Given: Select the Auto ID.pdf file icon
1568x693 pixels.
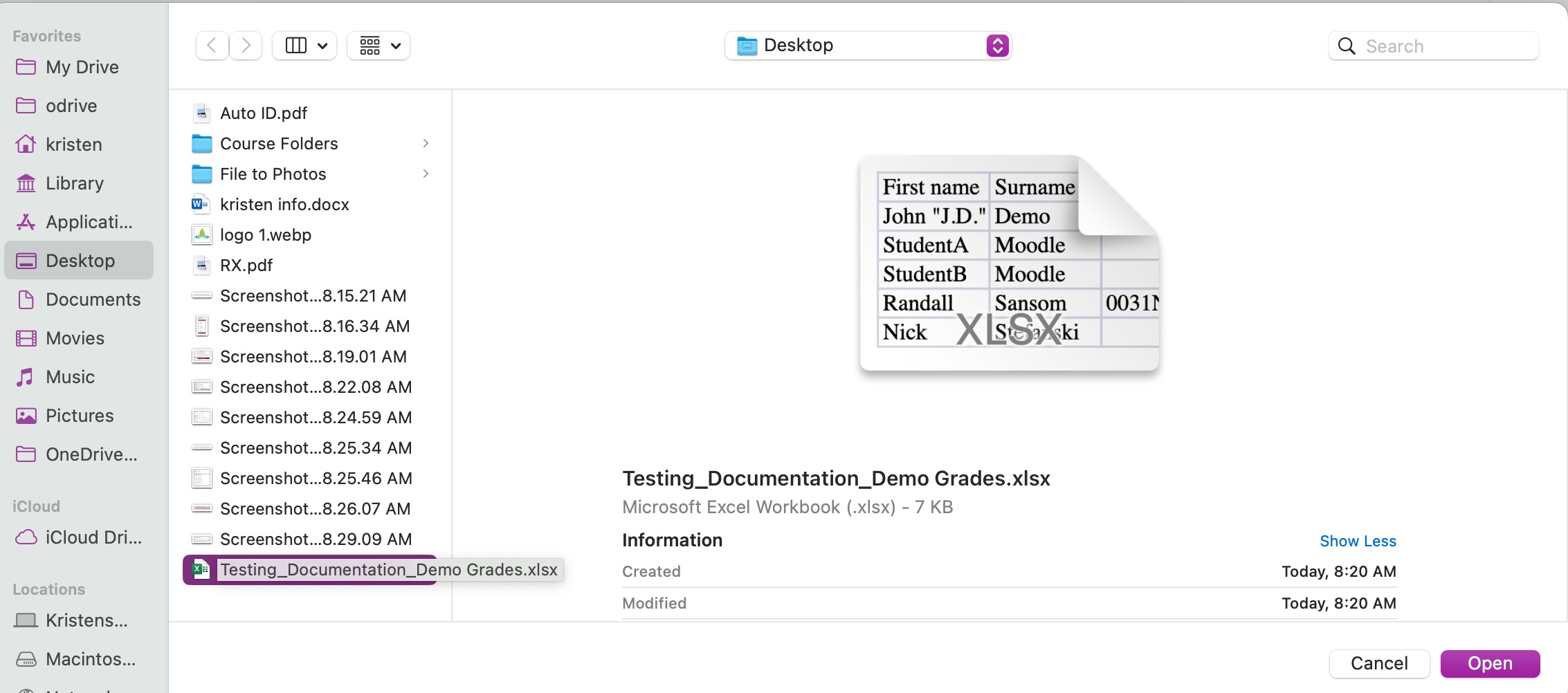Looking at the screenshot, I should tap(201, 113).
